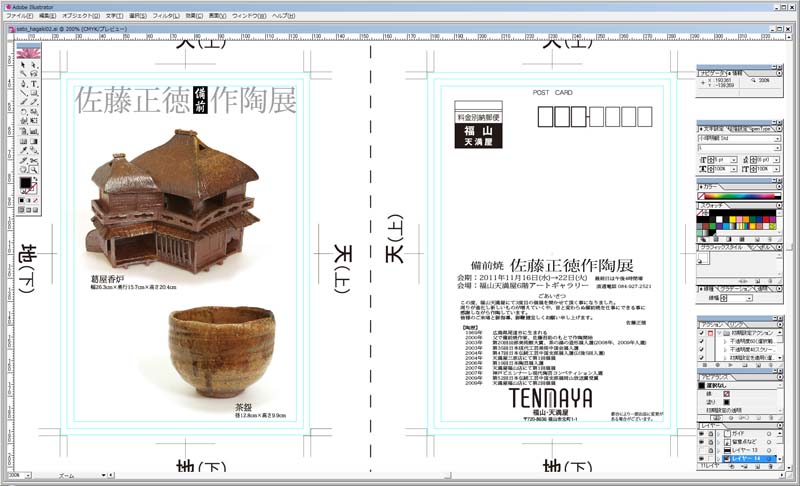The height and width of the screenshot is (486, 800).
Task: Toggle lock on レイヤー 13
Action: click(710, 450)
